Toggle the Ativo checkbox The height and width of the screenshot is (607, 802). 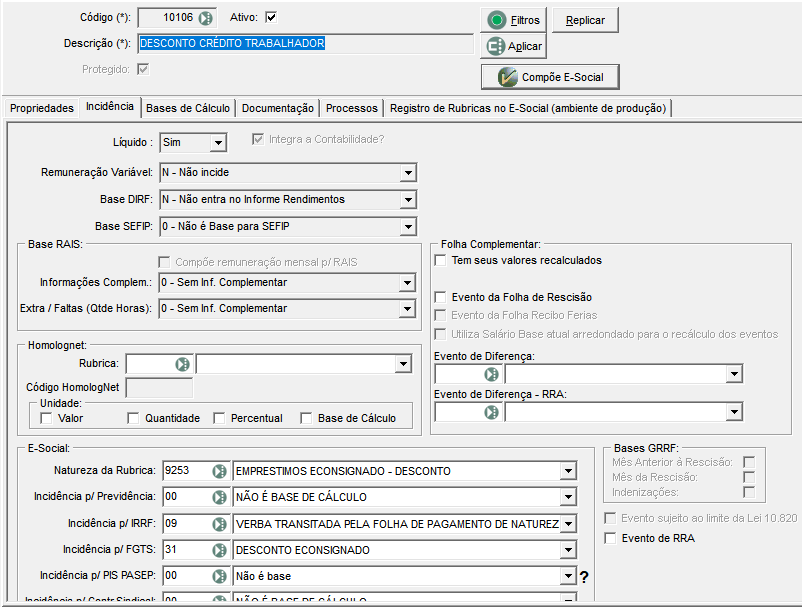[x=271, y=17]
